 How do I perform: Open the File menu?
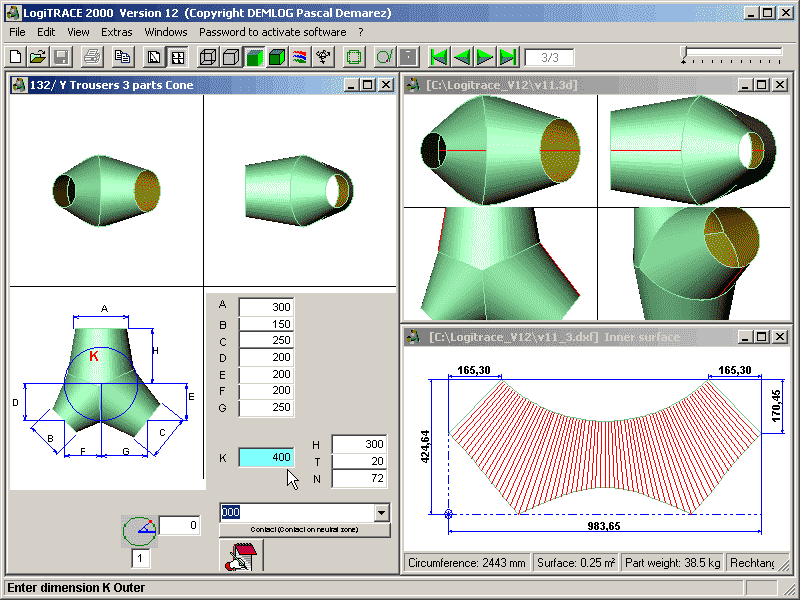click(17, 32)
